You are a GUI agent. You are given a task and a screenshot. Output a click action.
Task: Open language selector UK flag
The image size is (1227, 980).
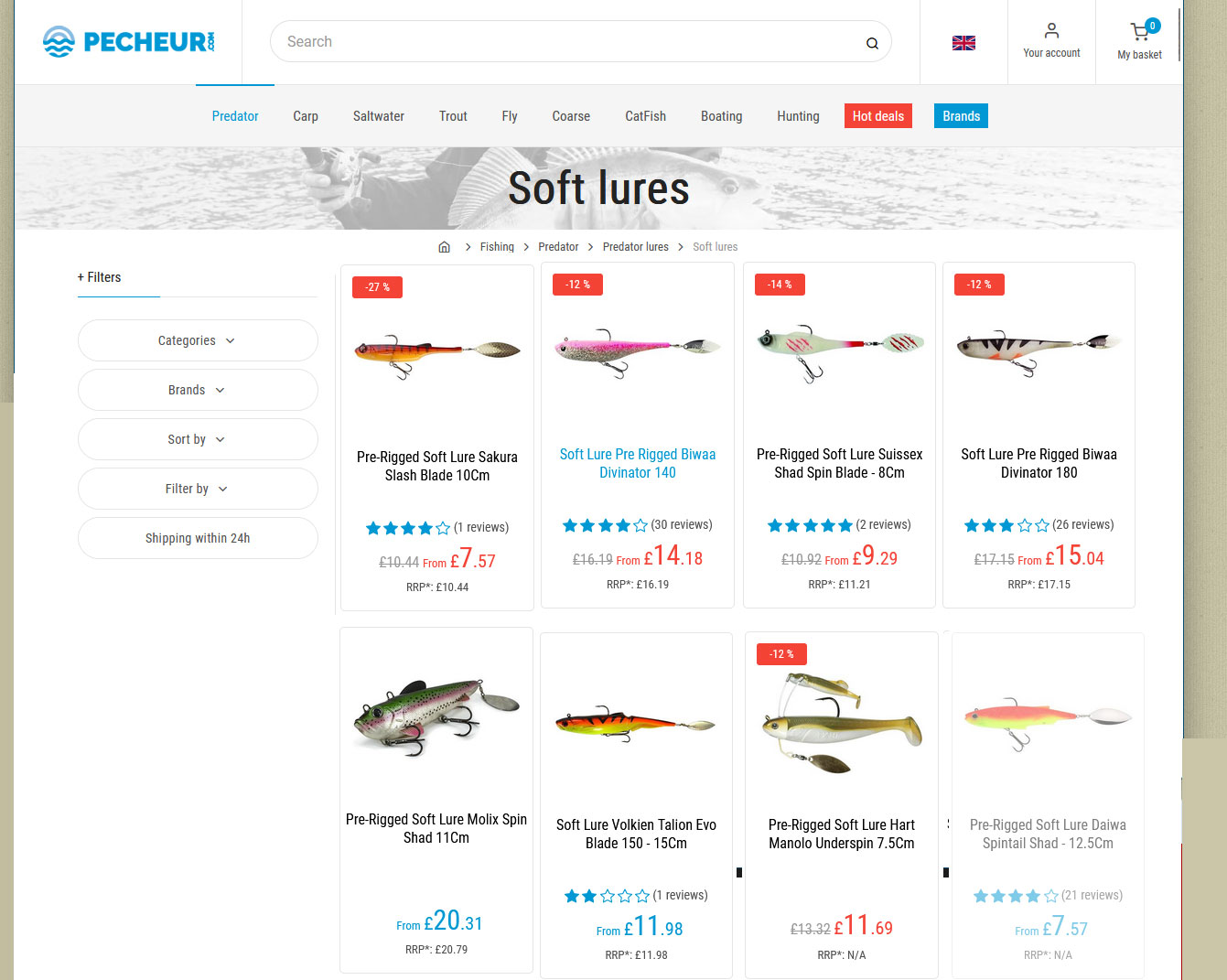click(x=963, y=43)
